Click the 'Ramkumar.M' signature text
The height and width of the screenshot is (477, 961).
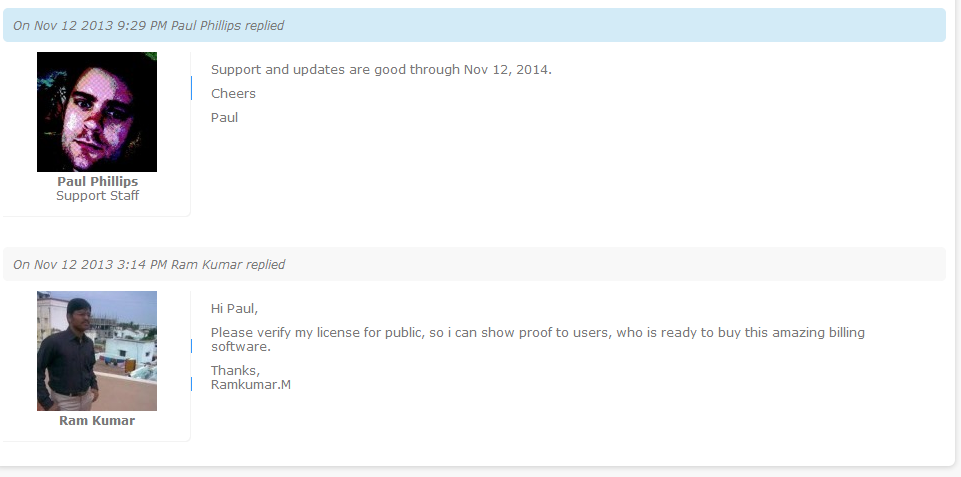pyautogui.click(x=251, y=384)
